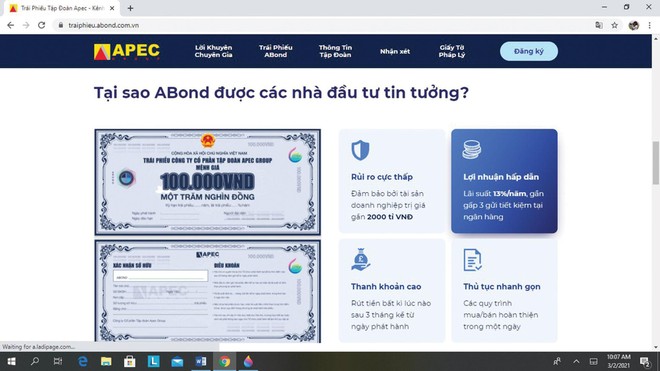660x371 pixels.
Task: Click Chrome icon on taskbar
Action: 224,361
